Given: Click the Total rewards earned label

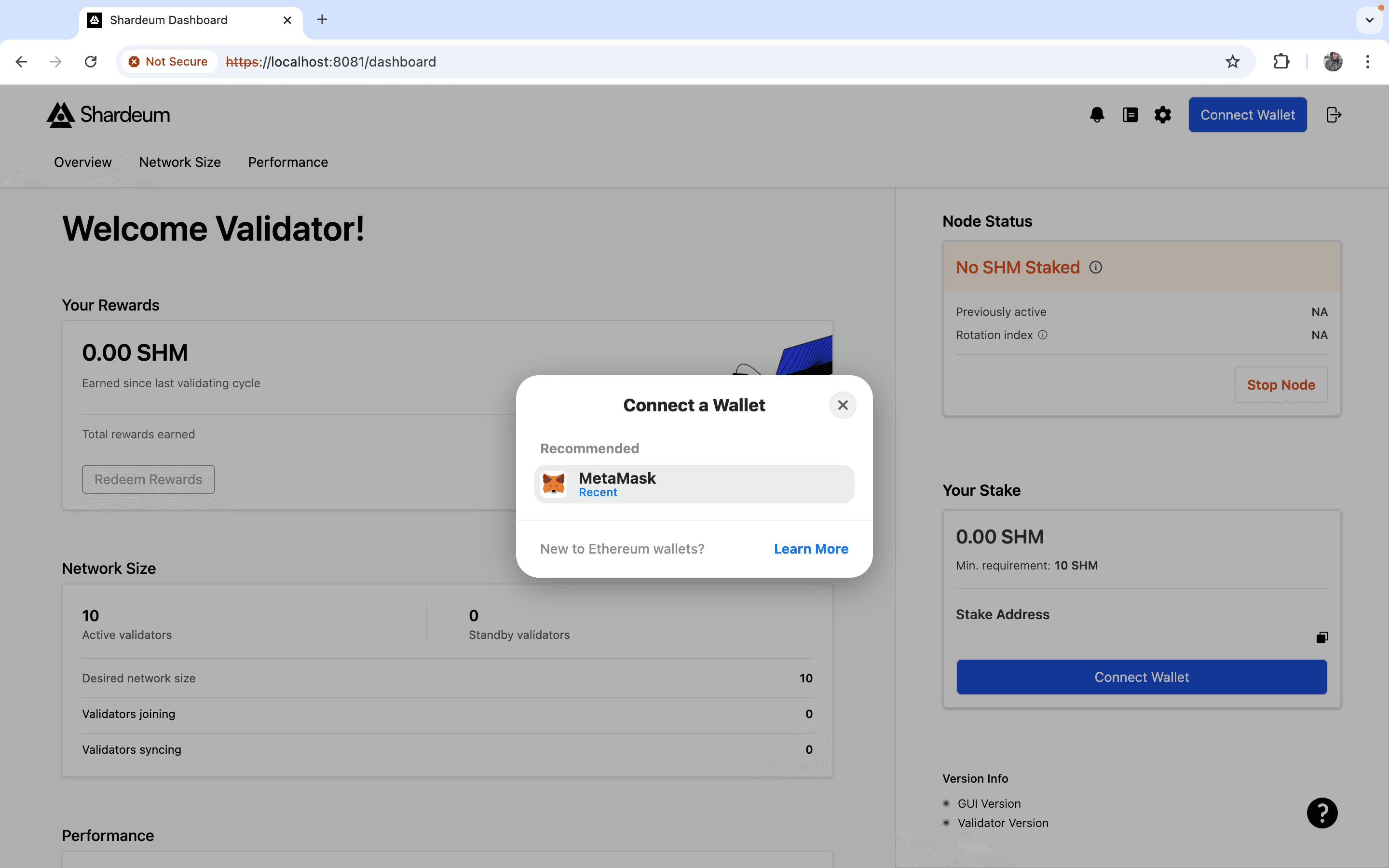Looking at the screenshot, I should 138,434.
